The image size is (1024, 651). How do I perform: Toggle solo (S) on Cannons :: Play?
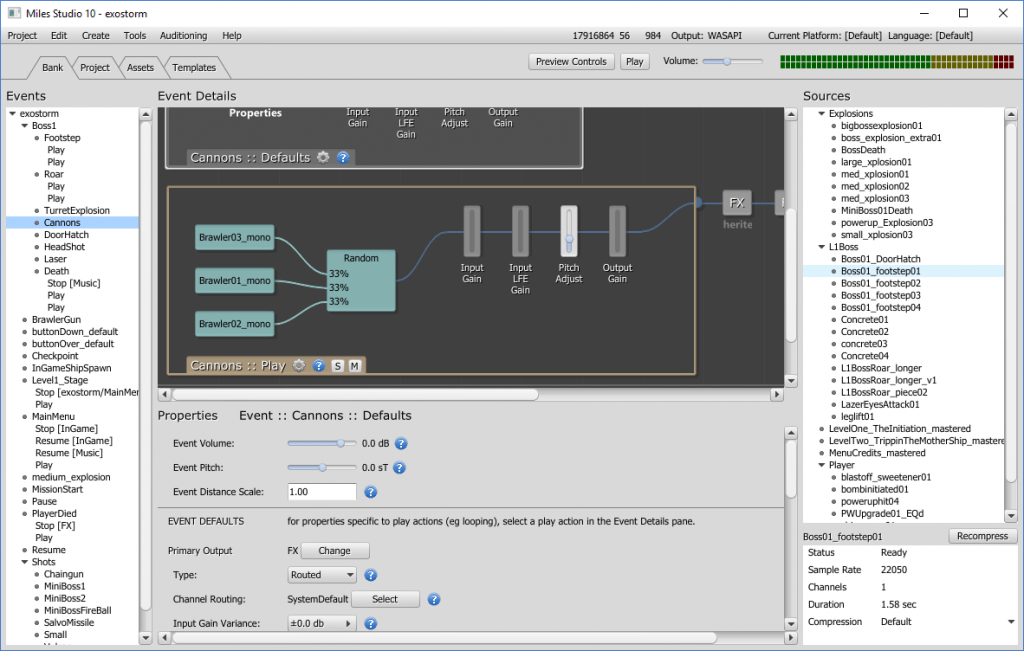[337, 366]
